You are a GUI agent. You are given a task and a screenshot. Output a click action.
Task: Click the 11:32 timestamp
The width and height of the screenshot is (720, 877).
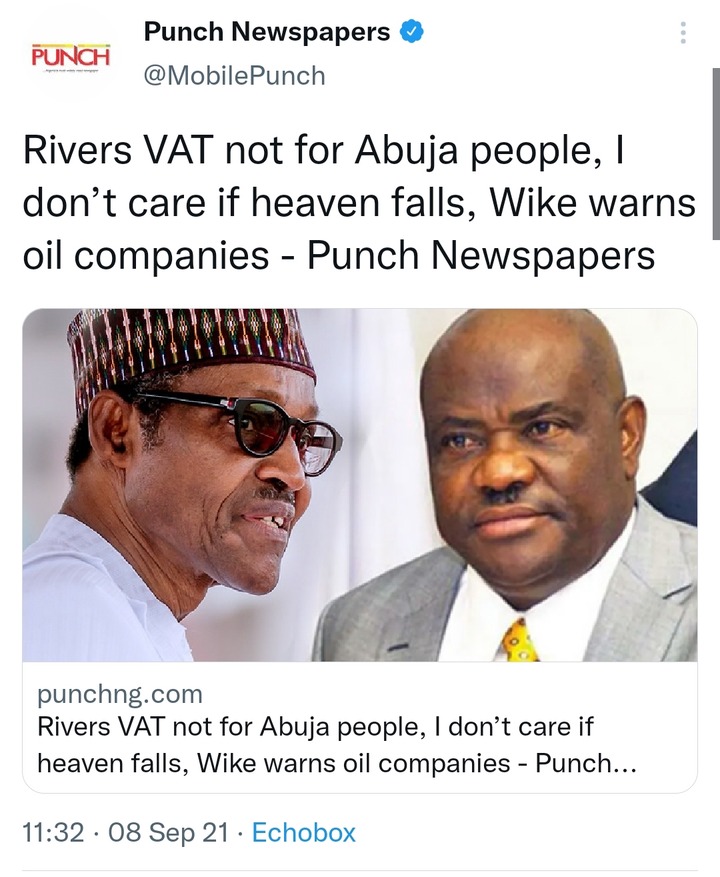click(53, 833)
